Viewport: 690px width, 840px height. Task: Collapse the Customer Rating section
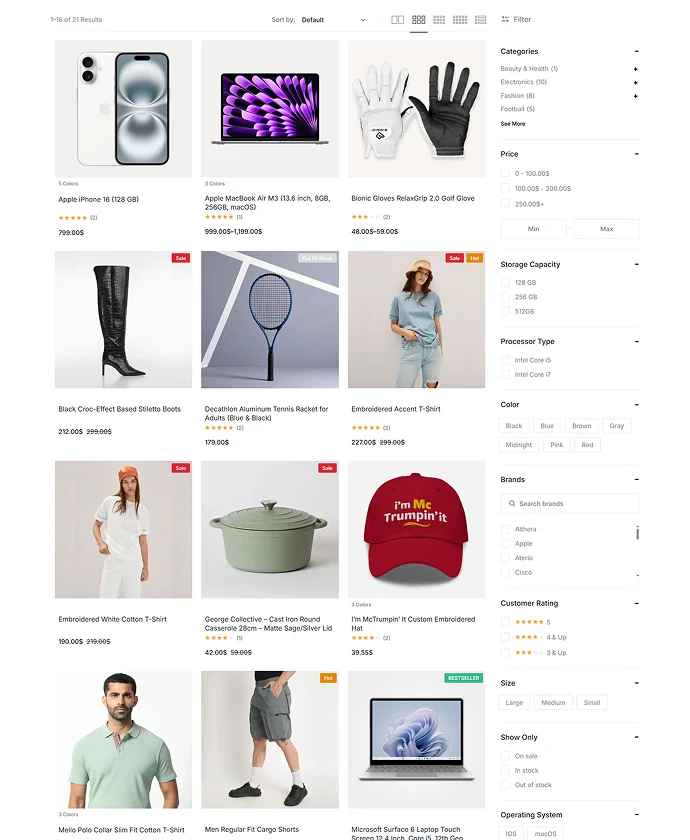tap(636, 603)
